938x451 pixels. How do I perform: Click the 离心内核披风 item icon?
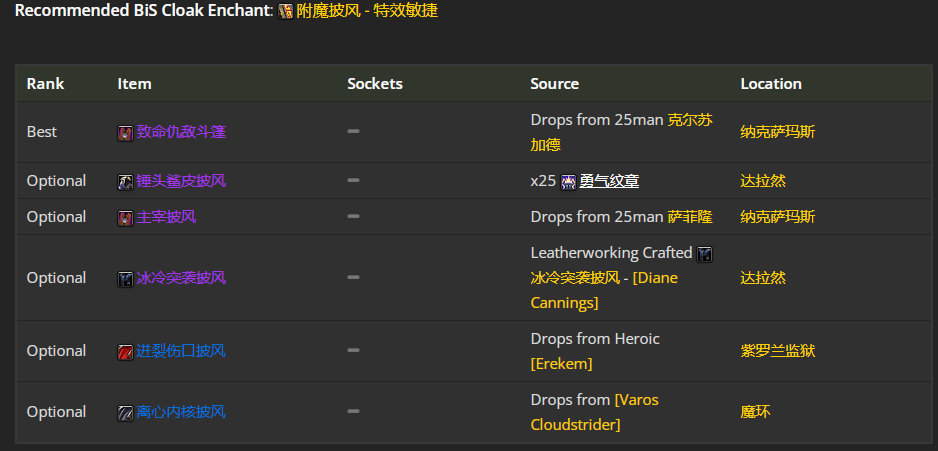pyautogui.click(x=125, y=413)
